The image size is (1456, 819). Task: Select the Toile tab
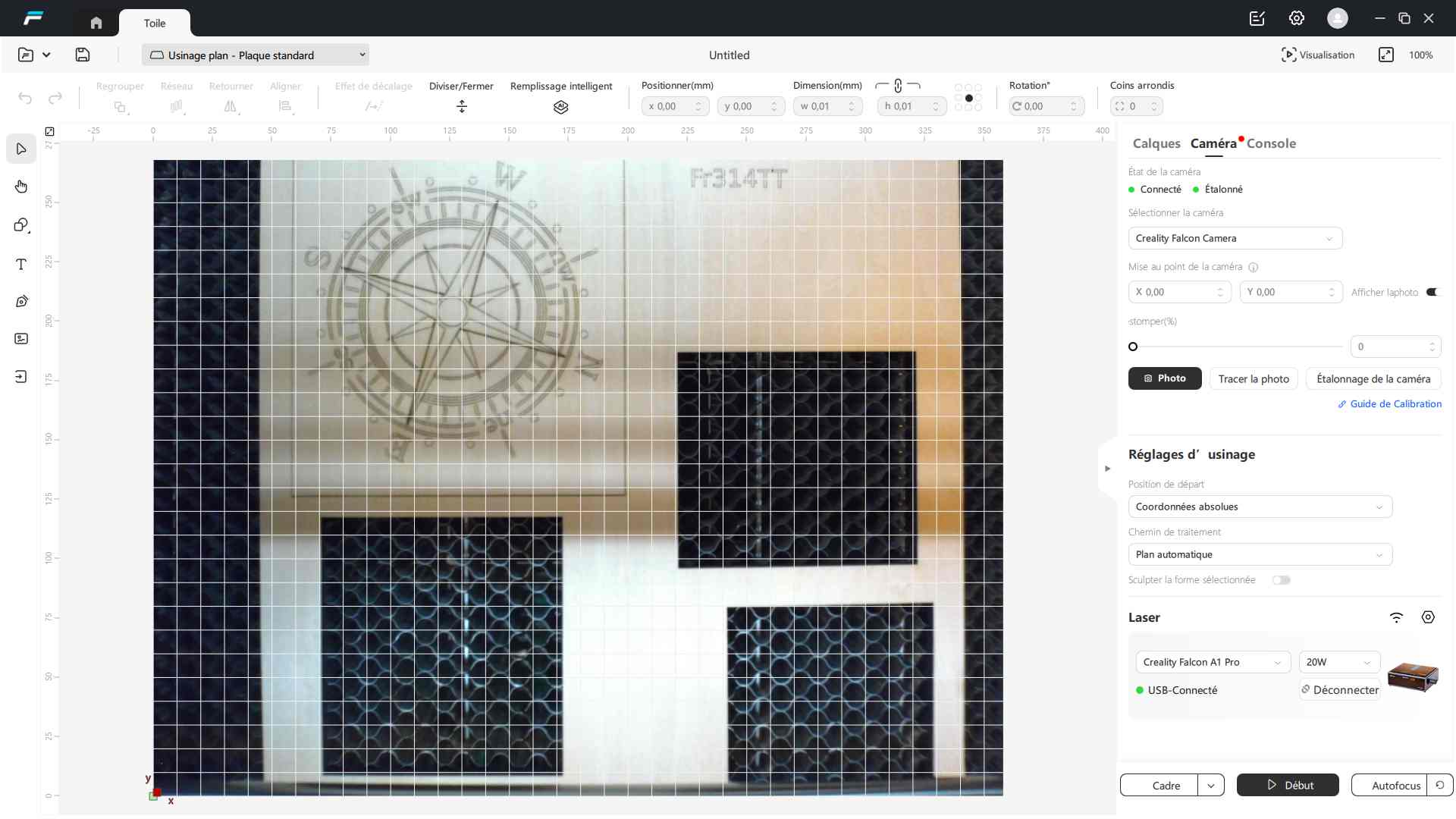pos(155,23)
